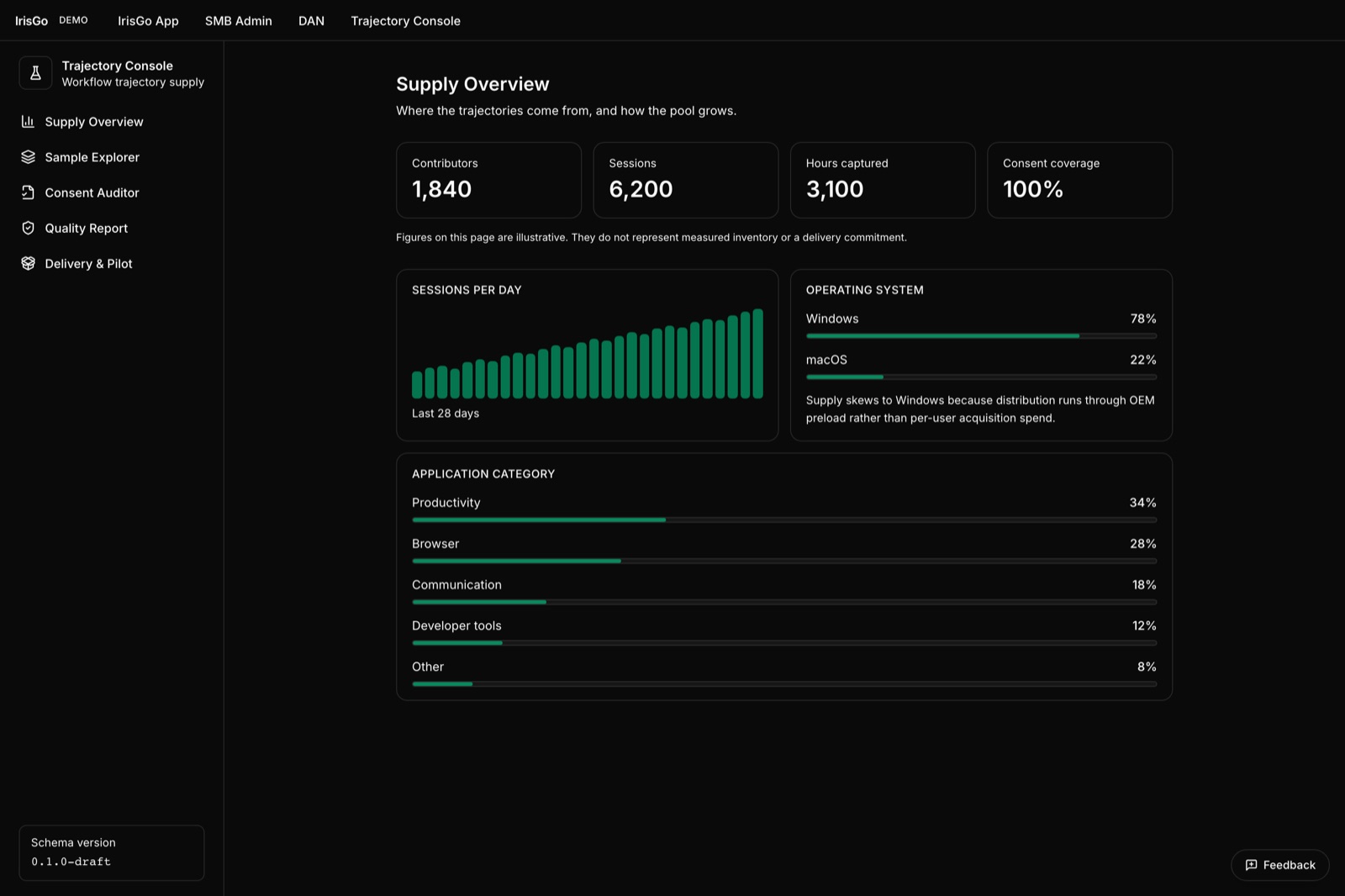
Task: Switch to SMB Admin tab
Action: [x=239, y=21]
